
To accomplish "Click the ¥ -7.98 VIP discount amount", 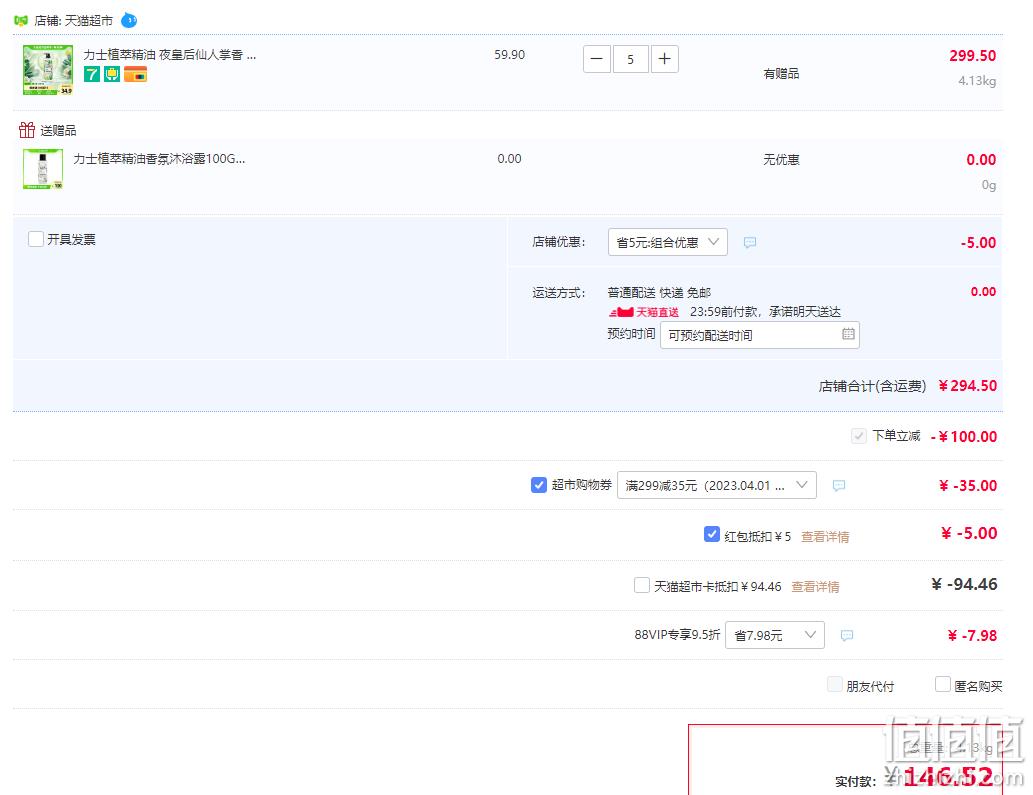I will (x=972, y=636).
